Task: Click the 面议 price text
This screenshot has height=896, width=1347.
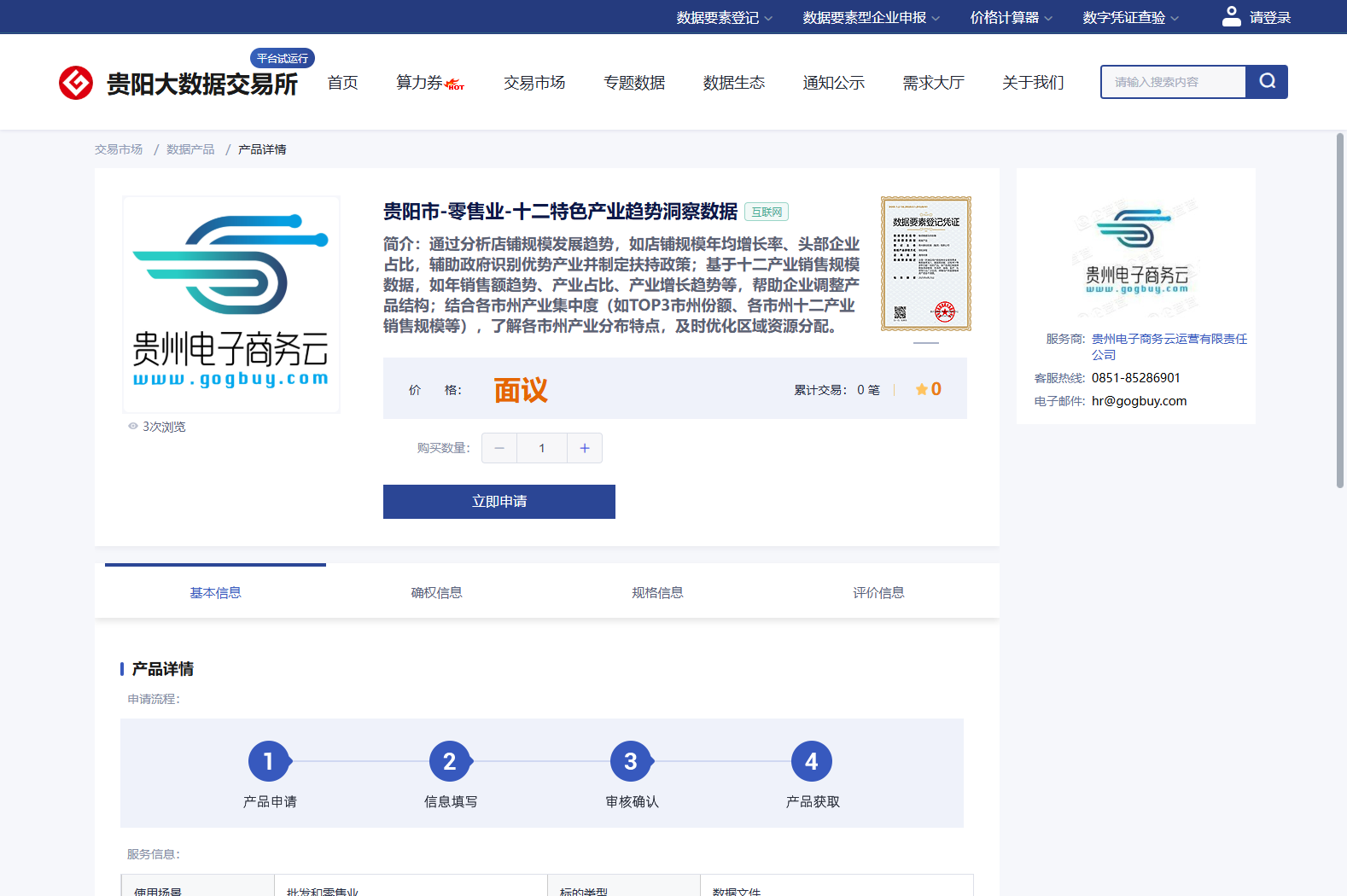Action: point(521,390)
